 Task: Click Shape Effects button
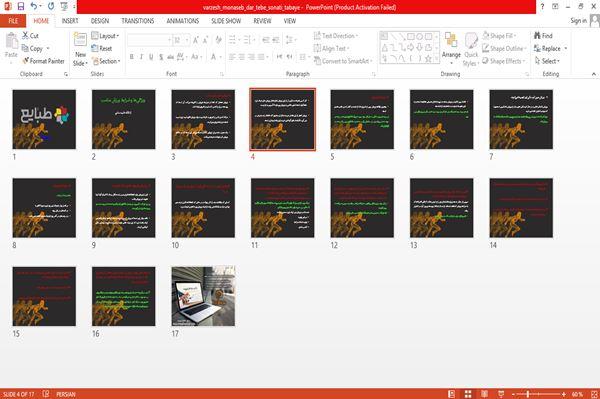tap(504, 61)
